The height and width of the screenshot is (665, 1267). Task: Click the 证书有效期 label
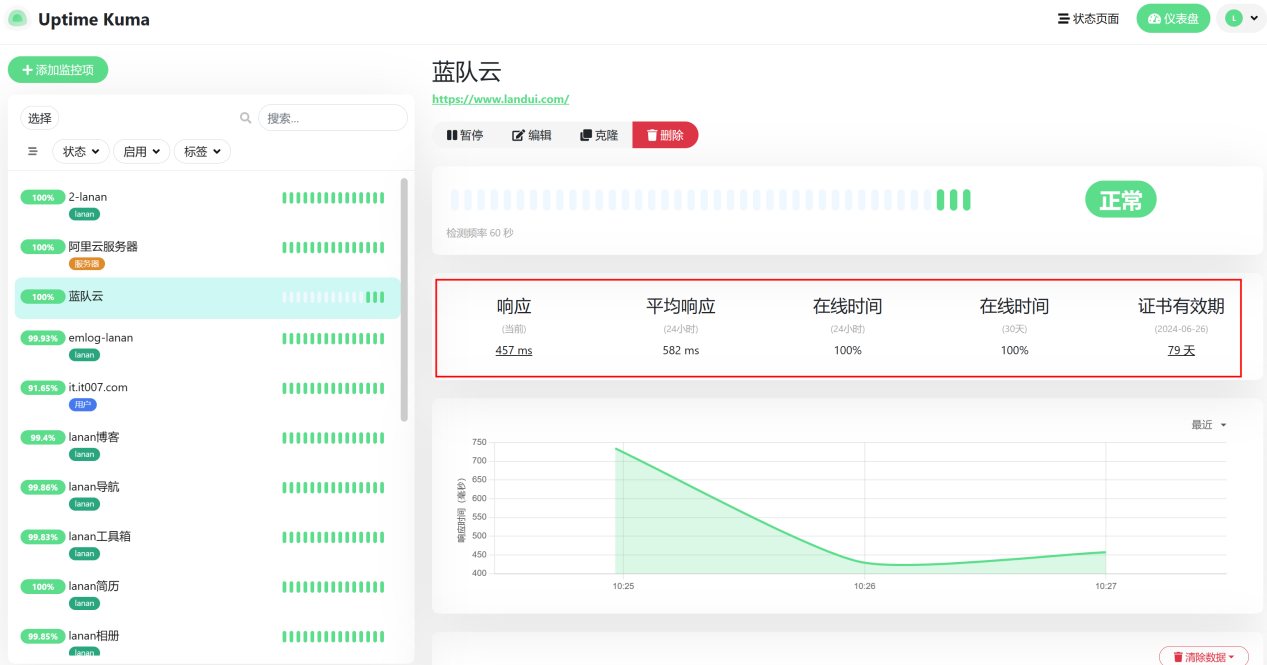1181,307
